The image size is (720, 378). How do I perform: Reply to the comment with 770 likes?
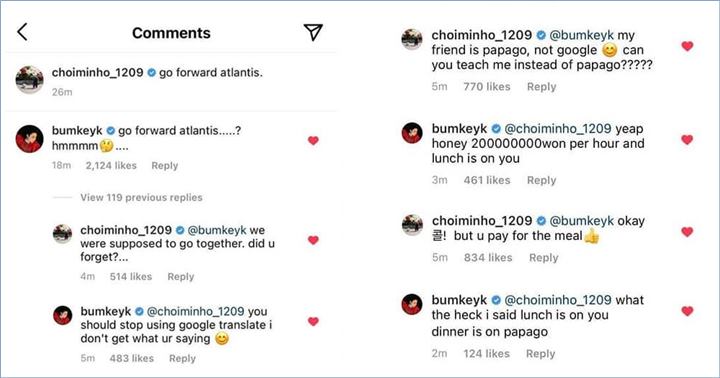coord(541,87)
